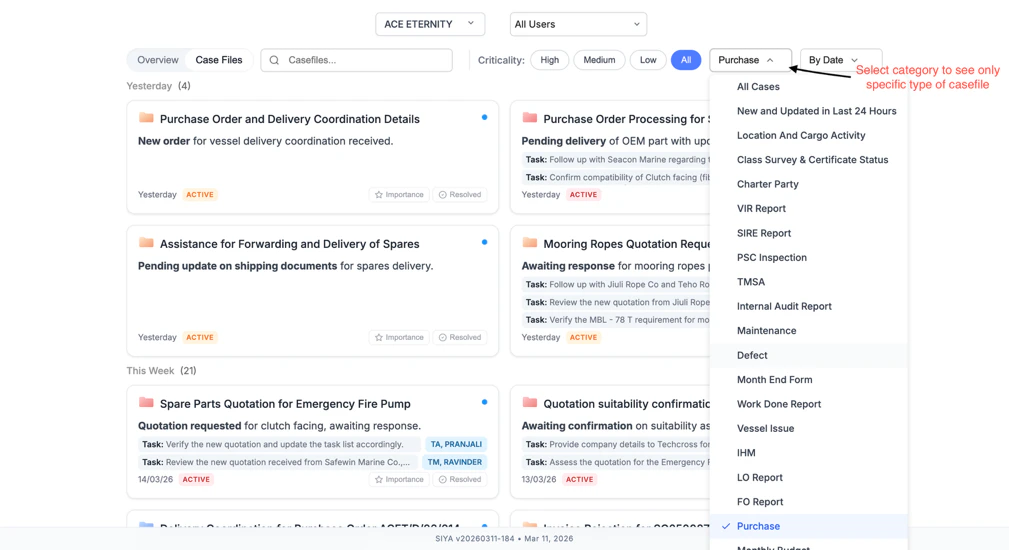
Task: Select LO Report category
Action: [809, 477]
